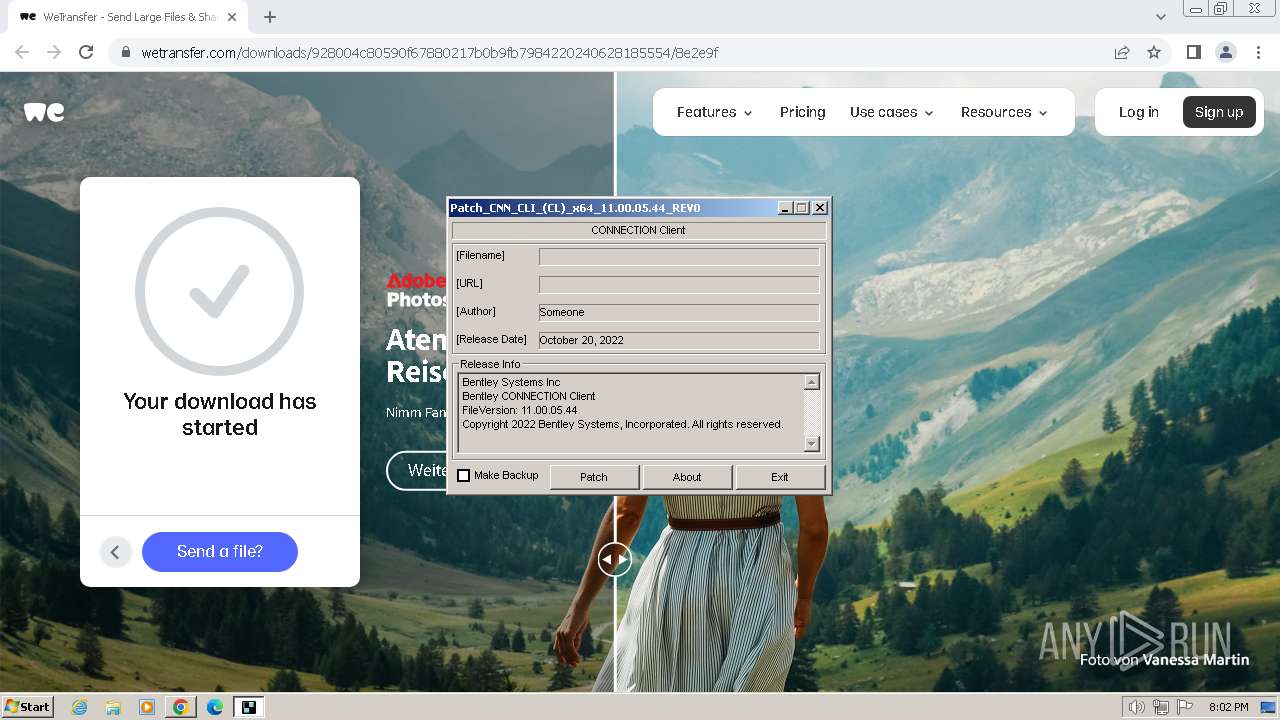The height and width of the screenshot is (720, 1280).
Task: Open Internet Explorer from taskbar
Action: [80, 707]
